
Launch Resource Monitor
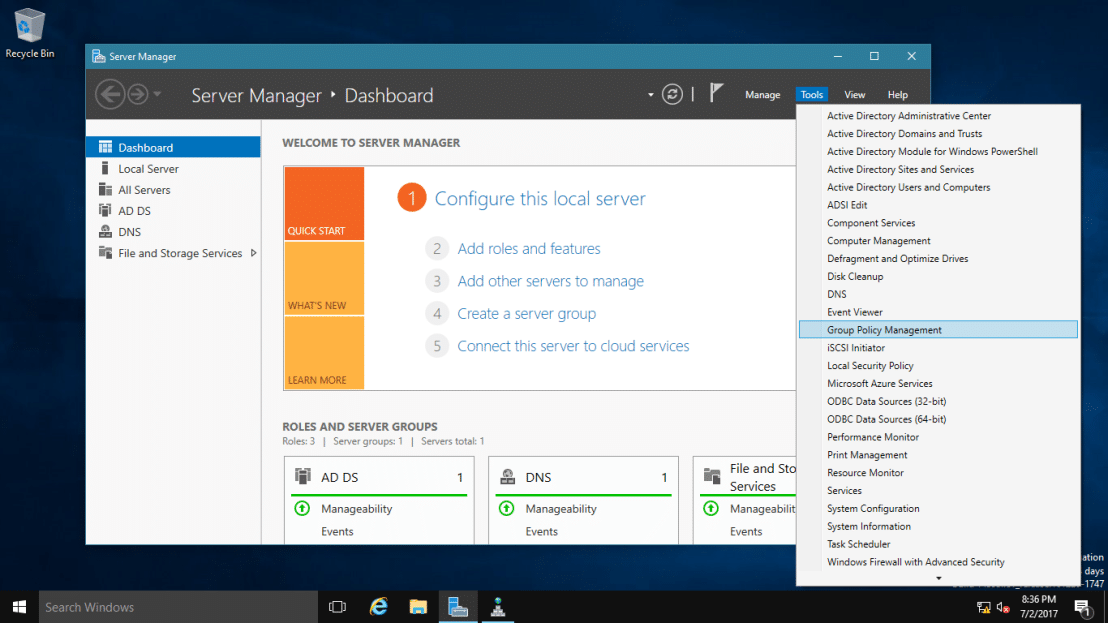coord(938,473)
